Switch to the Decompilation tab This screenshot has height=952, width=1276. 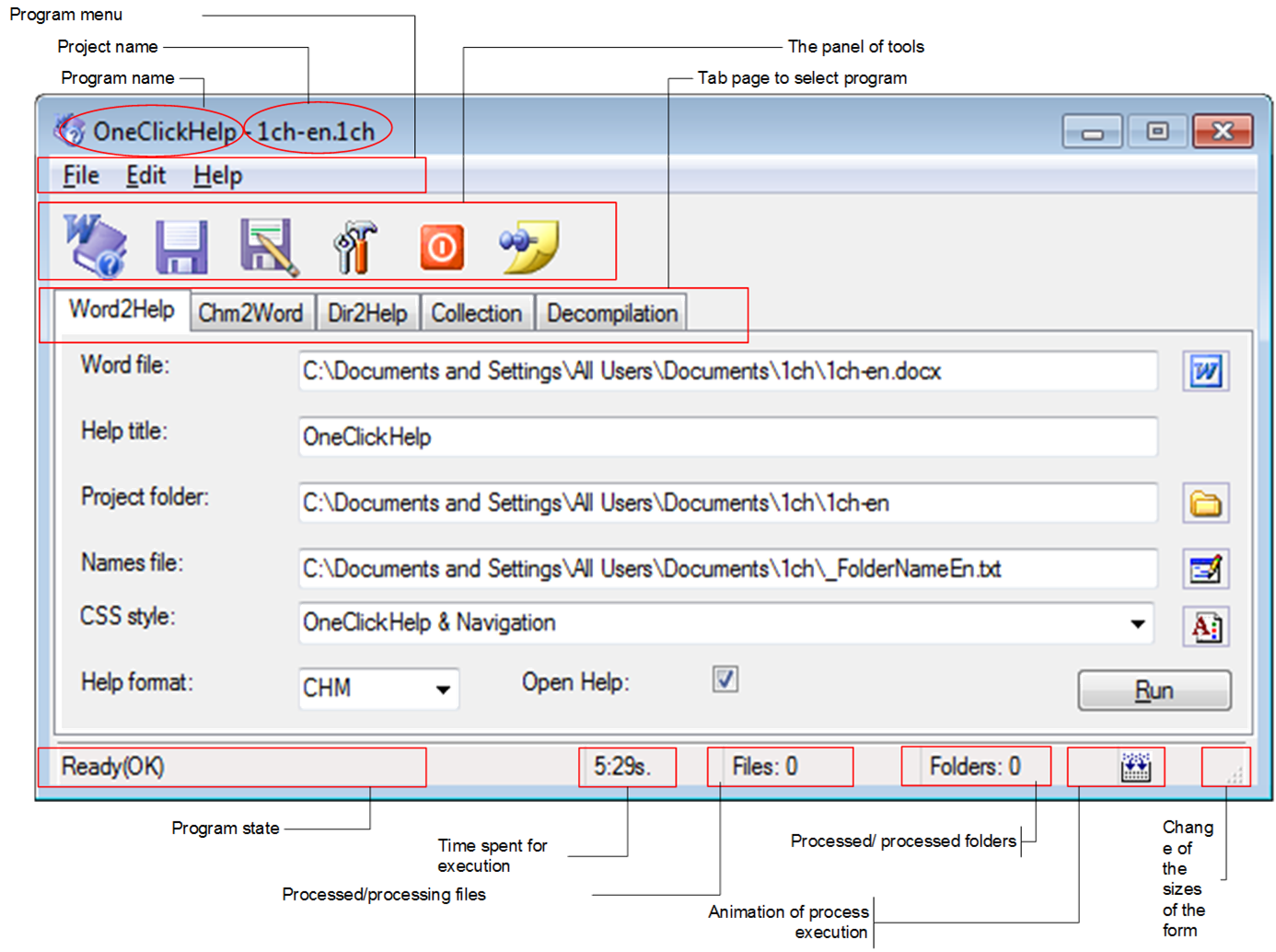[612, 313]
